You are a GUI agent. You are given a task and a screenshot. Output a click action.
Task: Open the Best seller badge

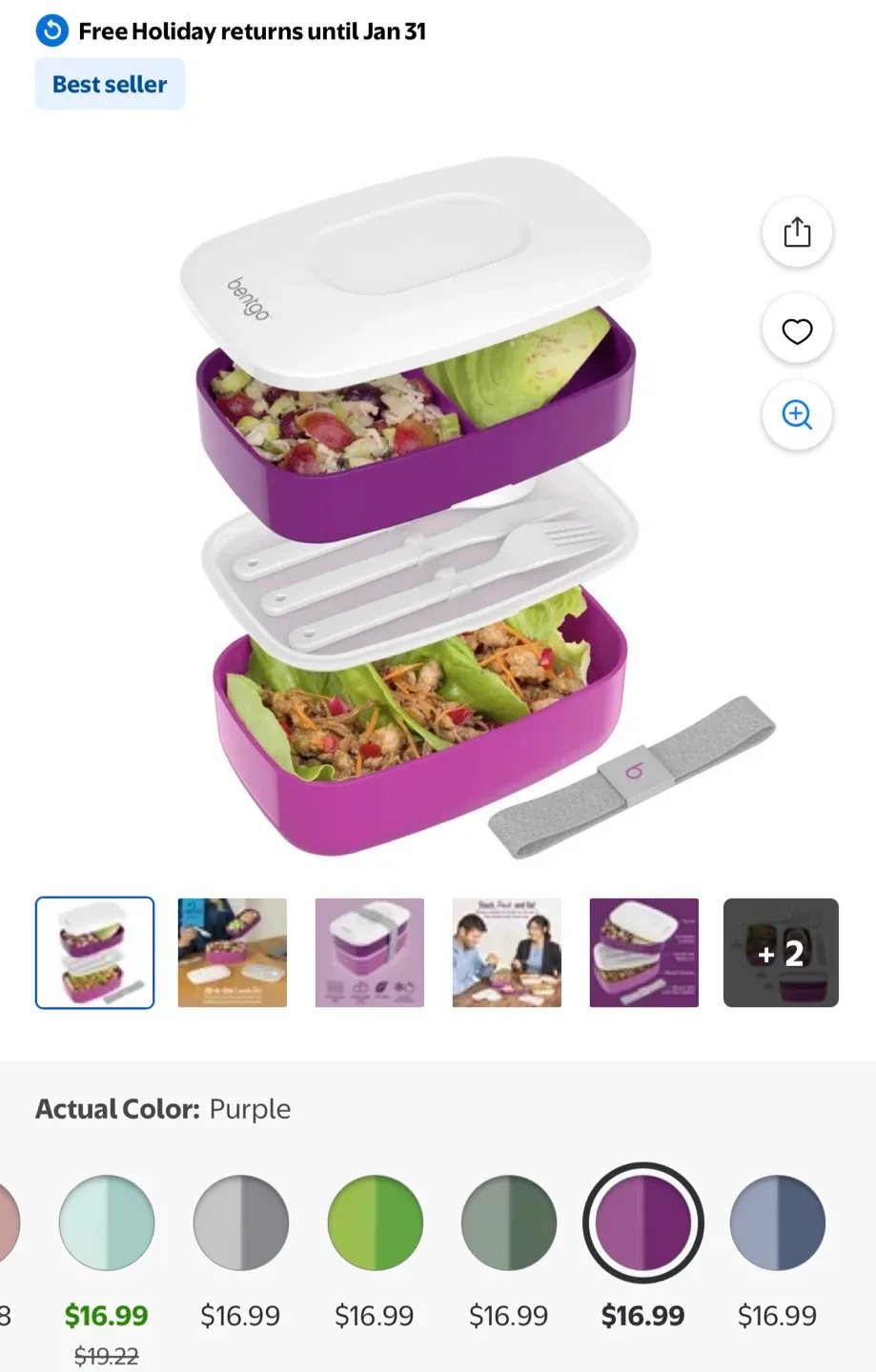pyautogui.click(x=110, y=84)
